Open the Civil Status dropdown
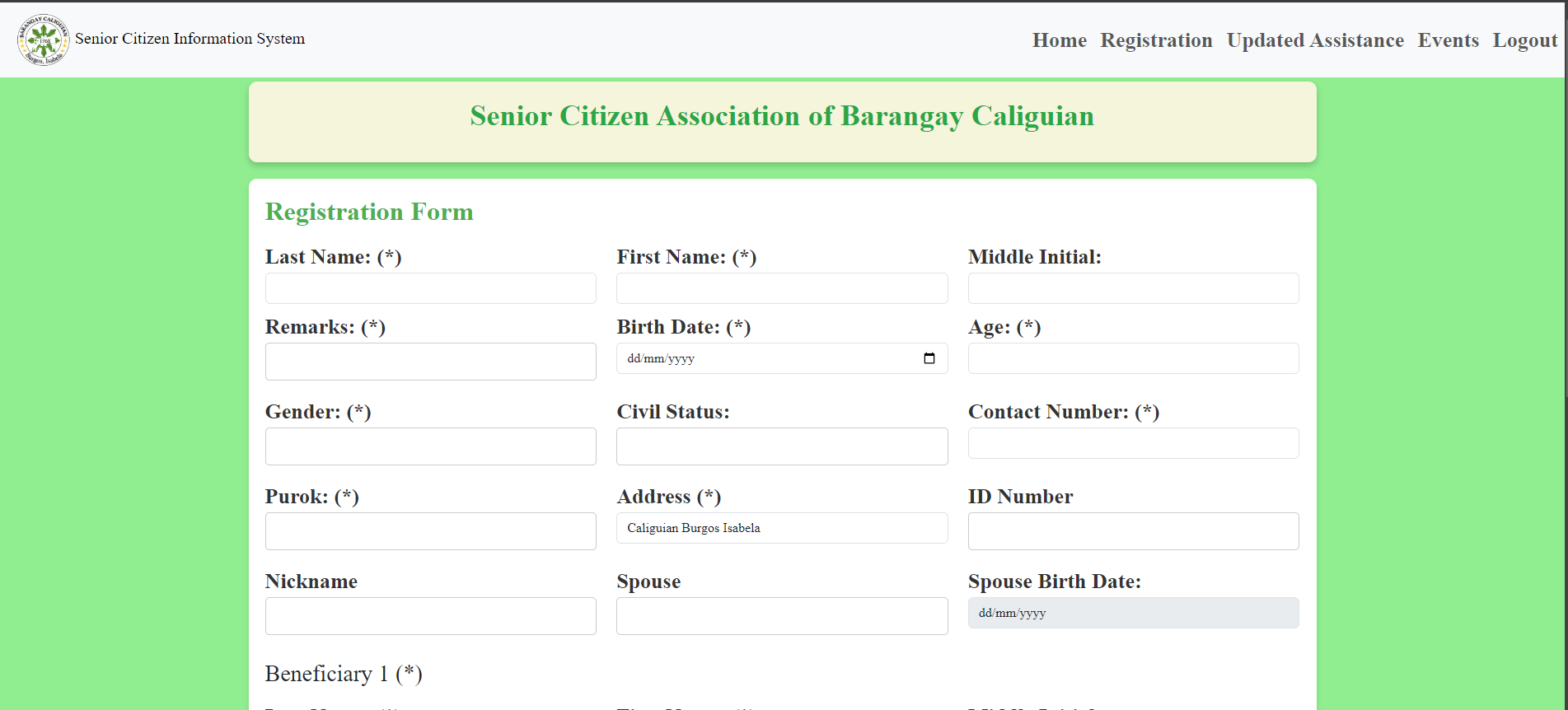This screenshot has width=1568, height=710. (x=782, y=446)
